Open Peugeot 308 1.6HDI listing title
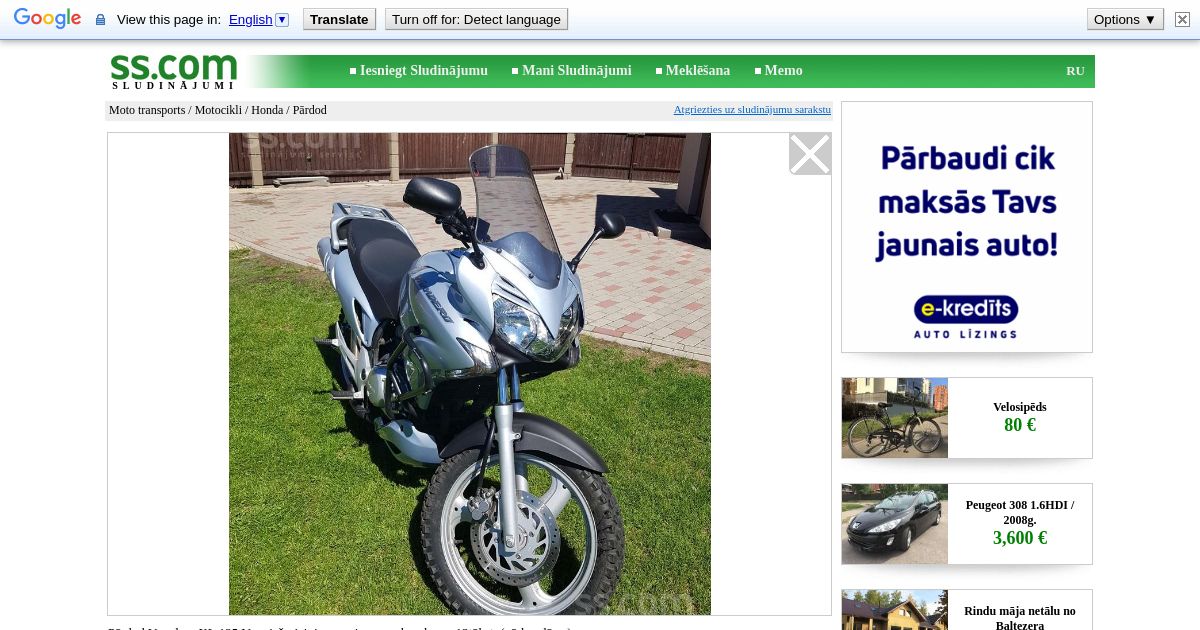The height and width of the screenshot is (630, 1200). [1020, 512]
